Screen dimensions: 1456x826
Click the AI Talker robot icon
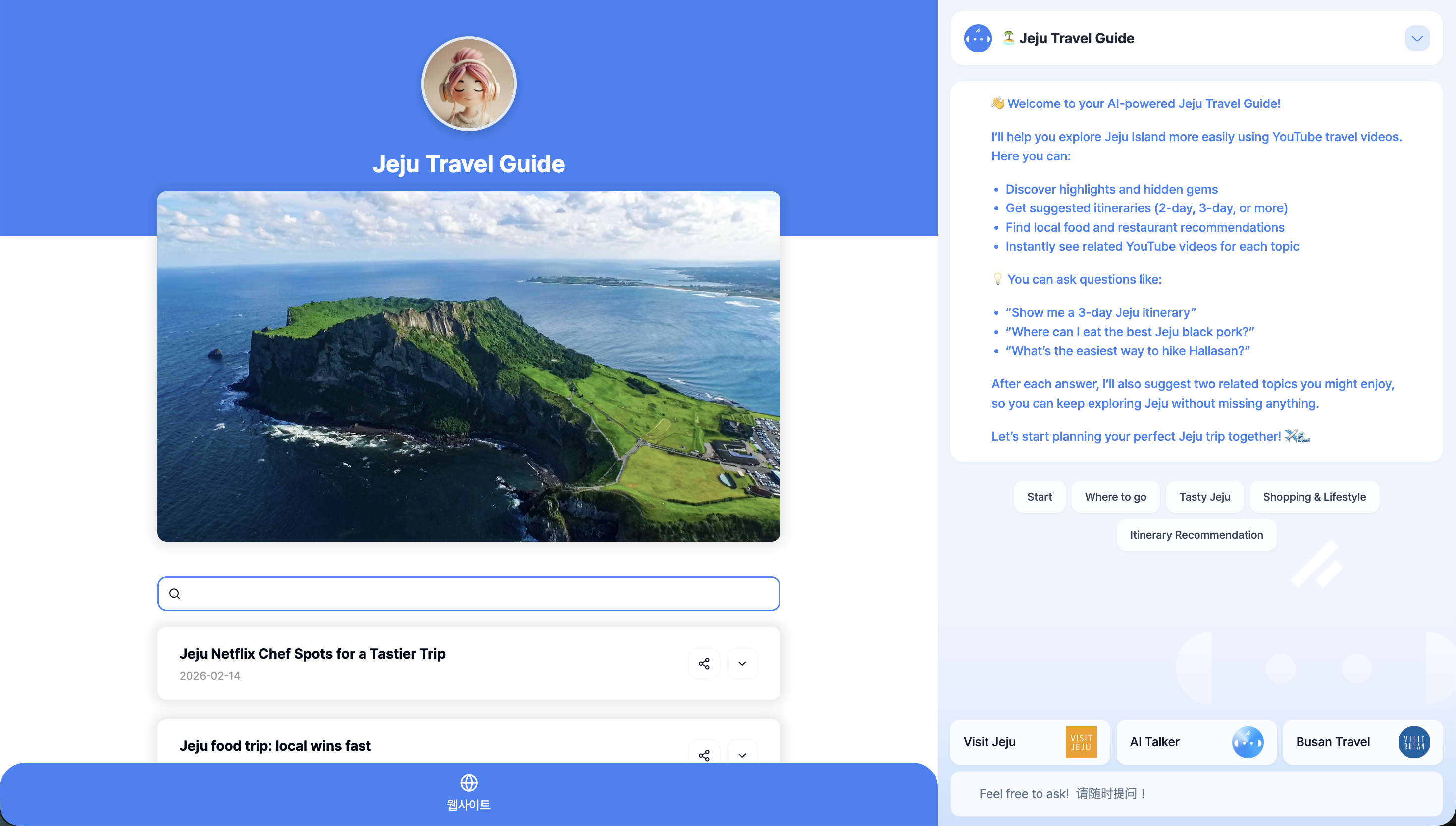1248,742
